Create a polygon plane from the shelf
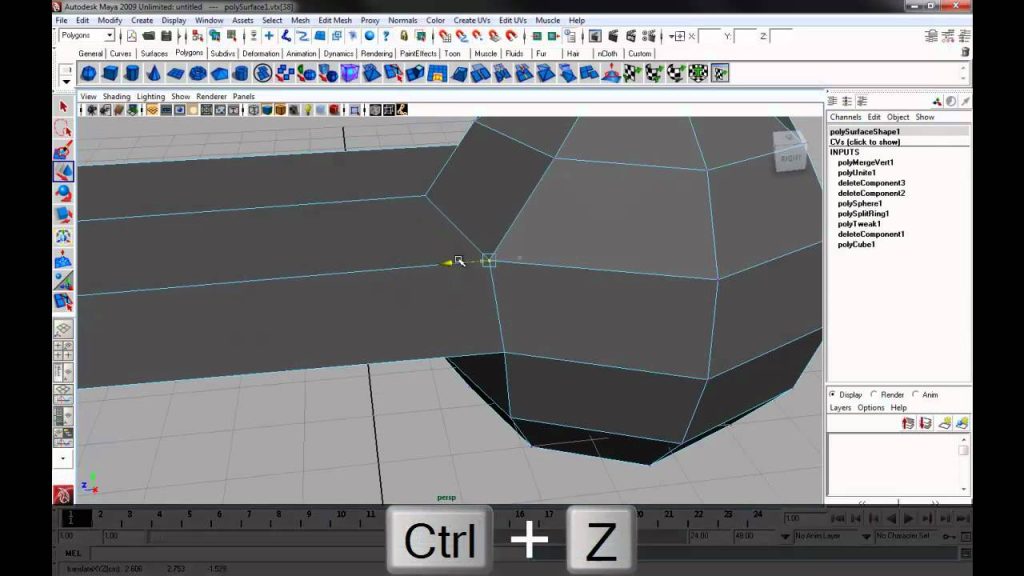Screen dimensions: 1024x576 [176, 73]
